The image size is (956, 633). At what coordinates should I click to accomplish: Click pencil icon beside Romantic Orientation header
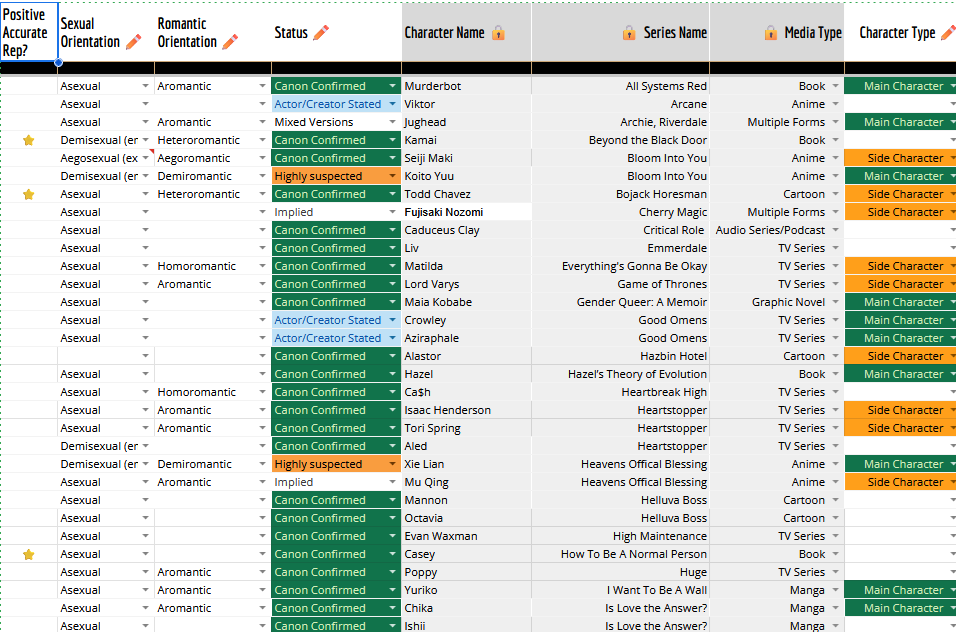tap(230, 42)
